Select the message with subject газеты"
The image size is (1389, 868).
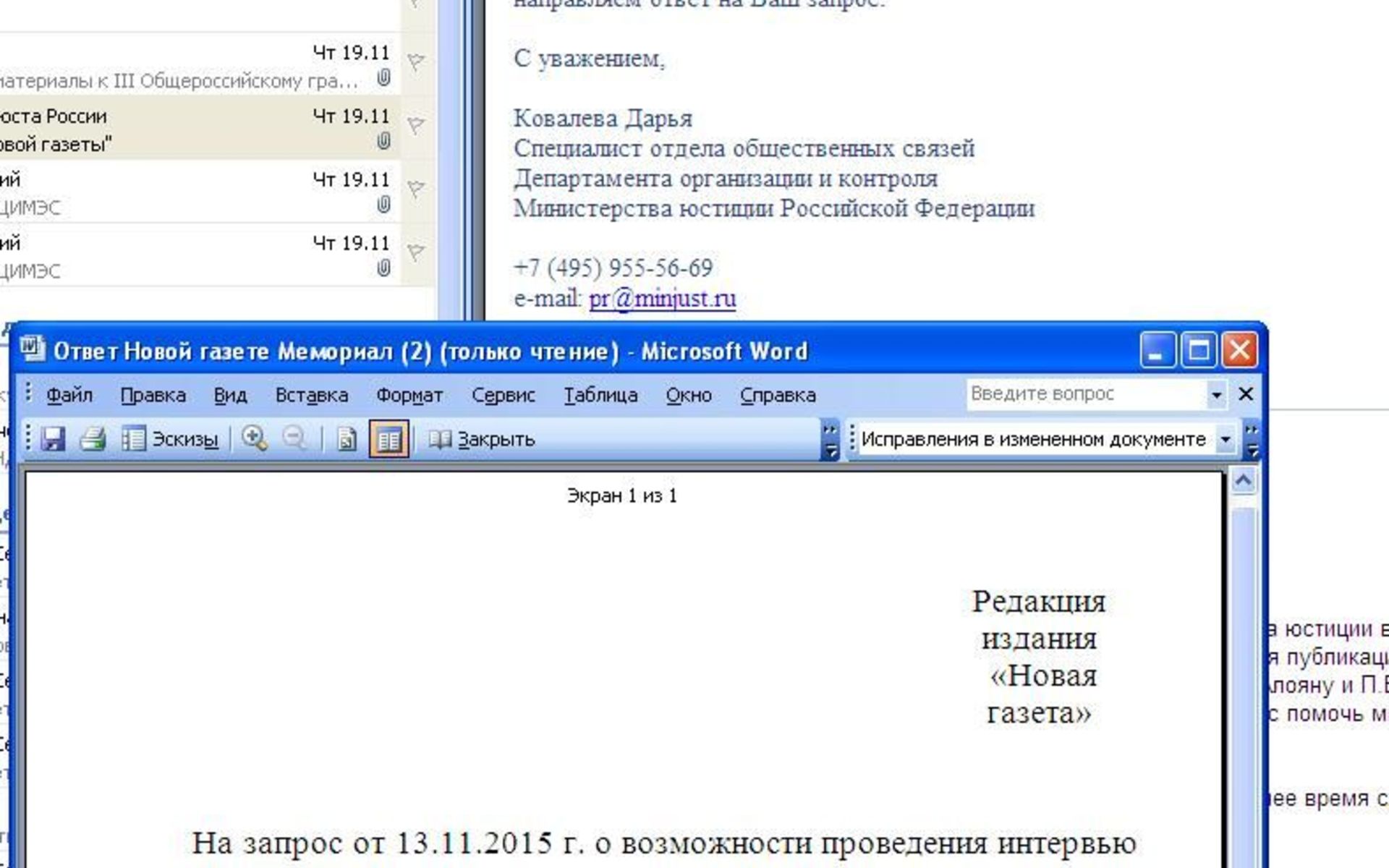[x=199, y=128]
